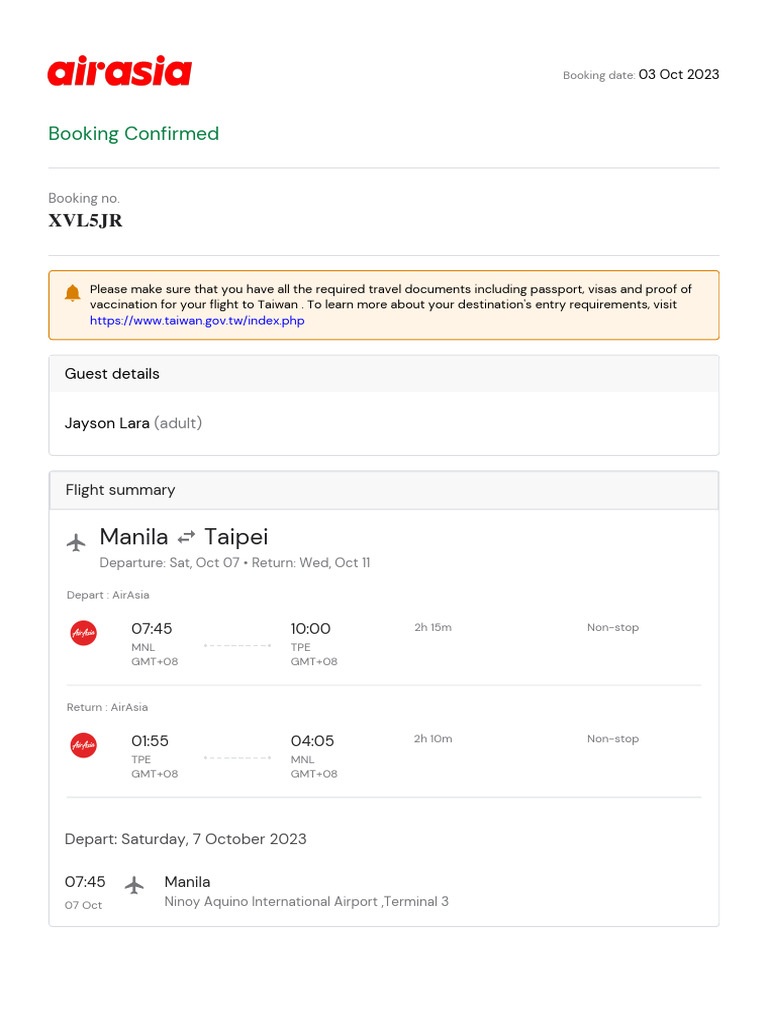Click the airasia logo
Viewport: 768px width, 1024px height.
click(x=120, y=71)
